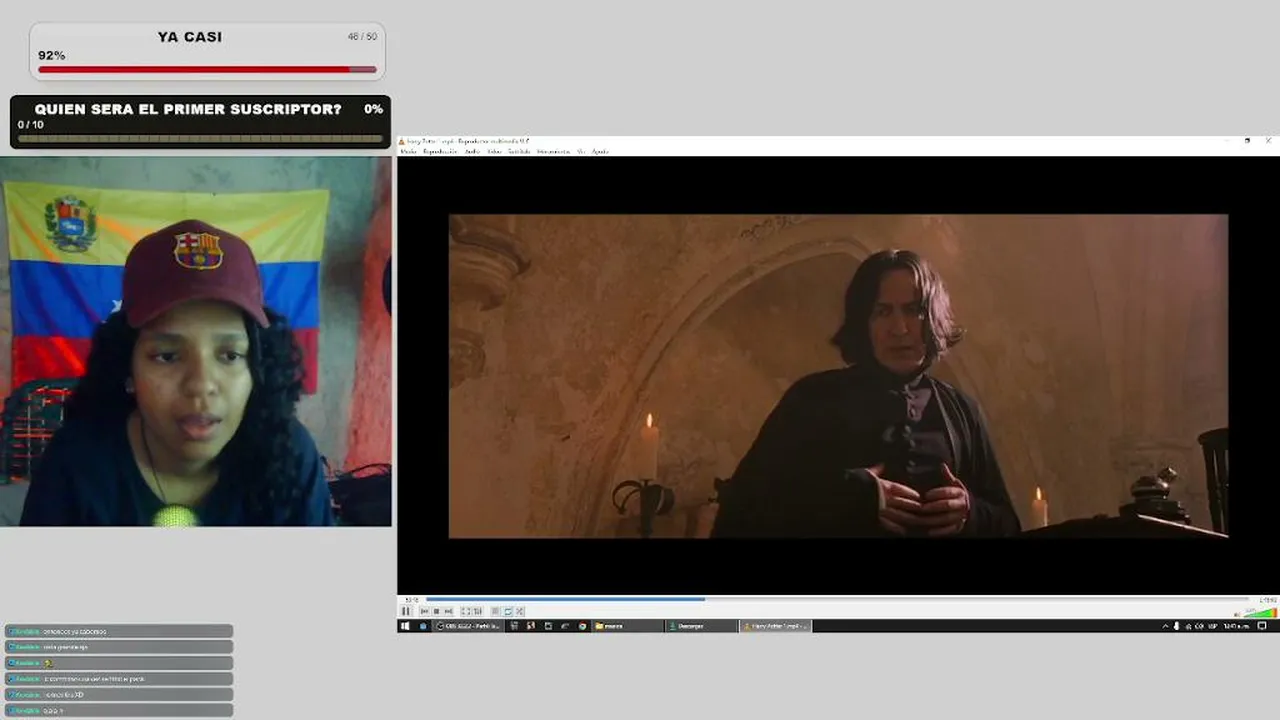
Task: Open the system tray volume icon
Action: click(1198, 626)
